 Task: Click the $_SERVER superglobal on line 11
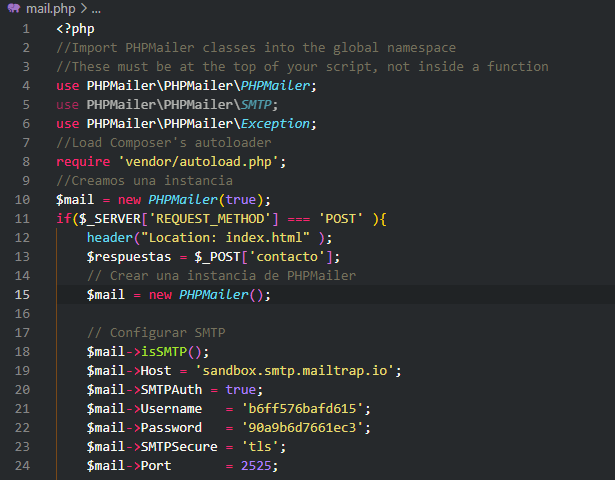click(x=110, y=219)
